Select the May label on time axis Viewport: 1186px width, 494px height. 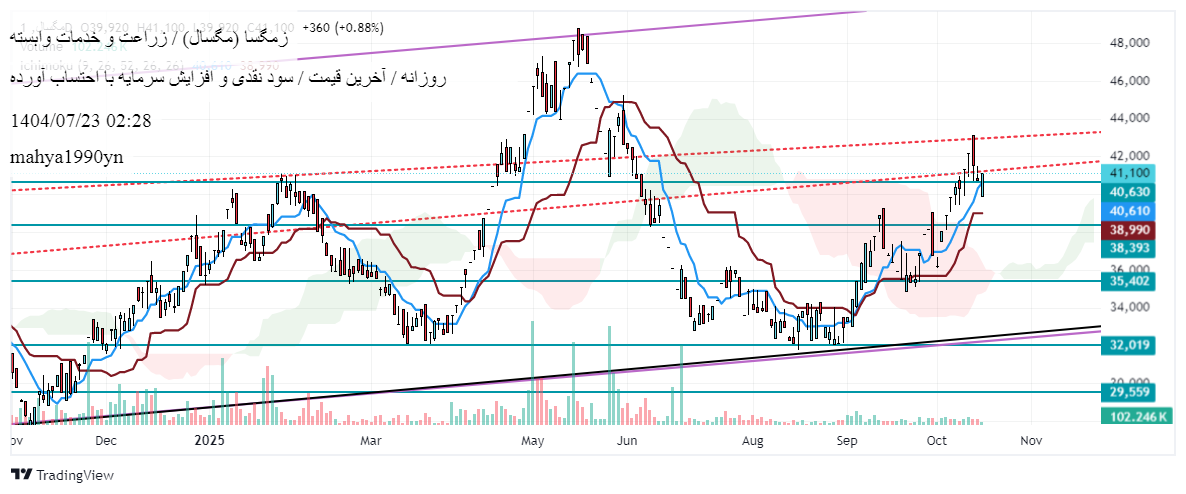pyautogui.click(x=531, y=439)
